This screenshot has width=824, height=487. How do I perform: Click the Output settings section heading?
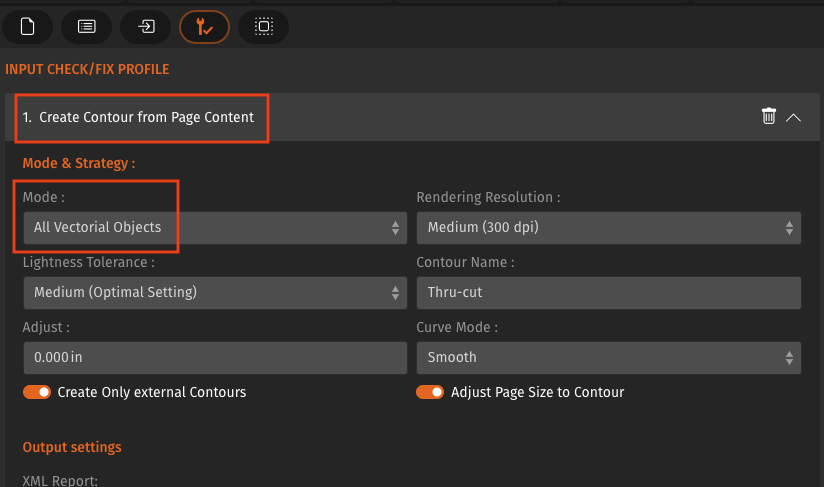pyautogui.click(x=72, y=447)
